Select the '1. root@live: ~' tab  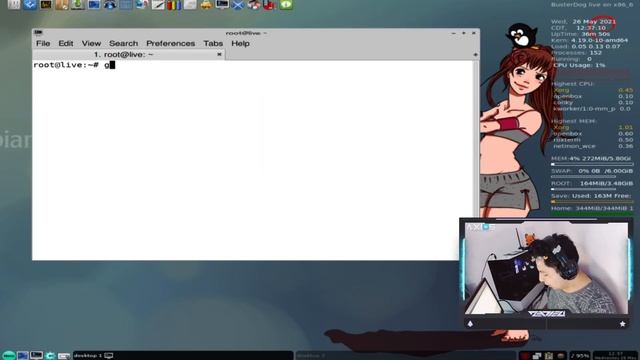point(123,54)
